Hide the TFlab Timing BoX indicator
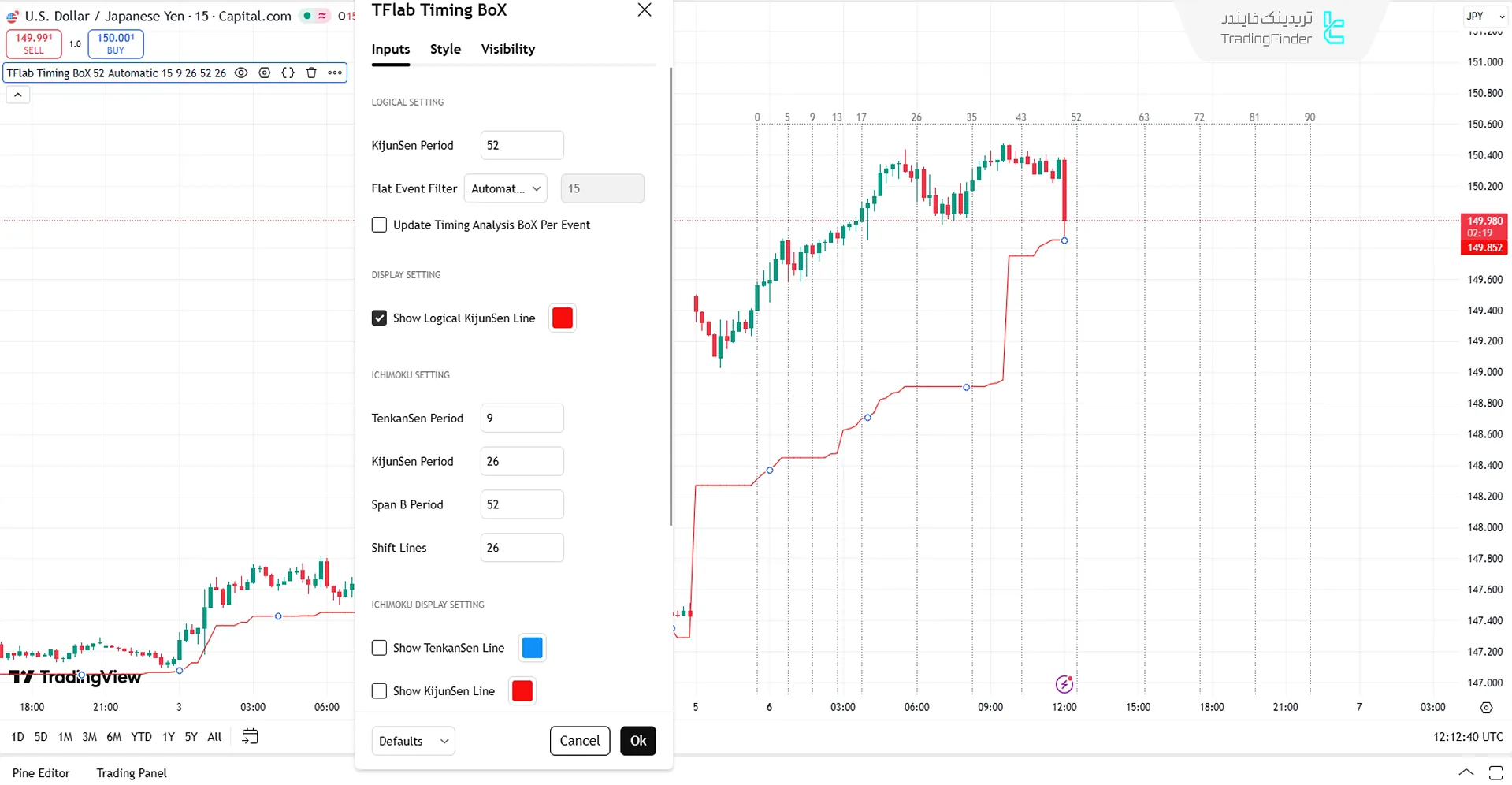1512x785 pixels. pyautogui.click(x=241, y=73)
